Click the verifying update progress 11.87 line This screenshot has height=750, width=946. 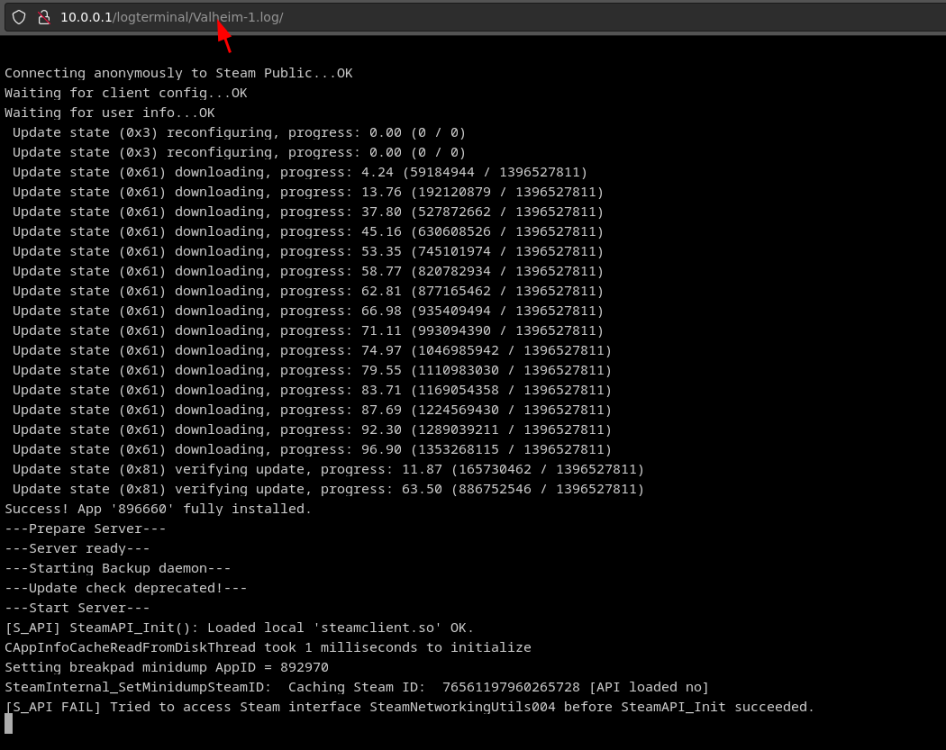tap(328, 469)
